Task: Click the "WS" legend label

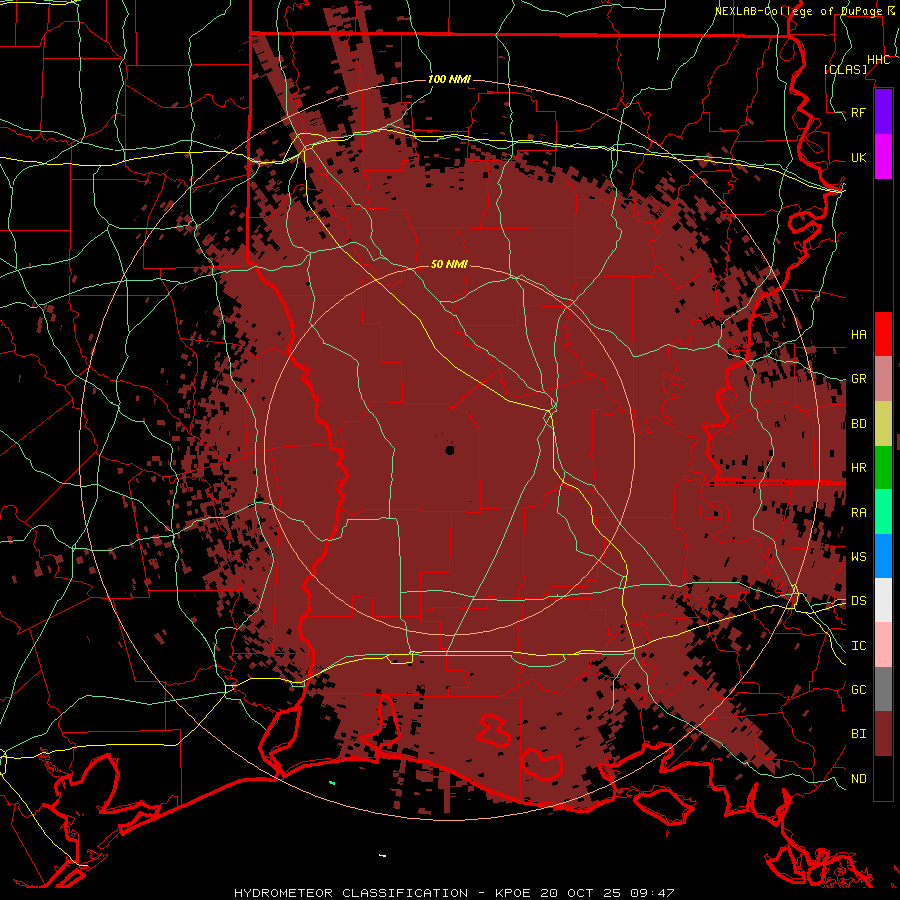Action: coord(858,556)
